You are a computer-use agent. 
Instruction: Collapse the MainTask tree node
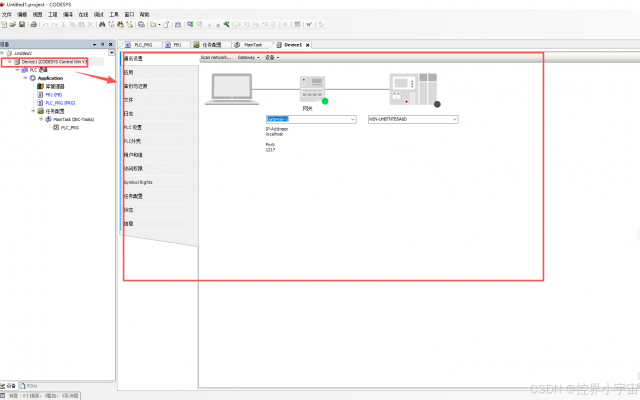click(41, 119)
